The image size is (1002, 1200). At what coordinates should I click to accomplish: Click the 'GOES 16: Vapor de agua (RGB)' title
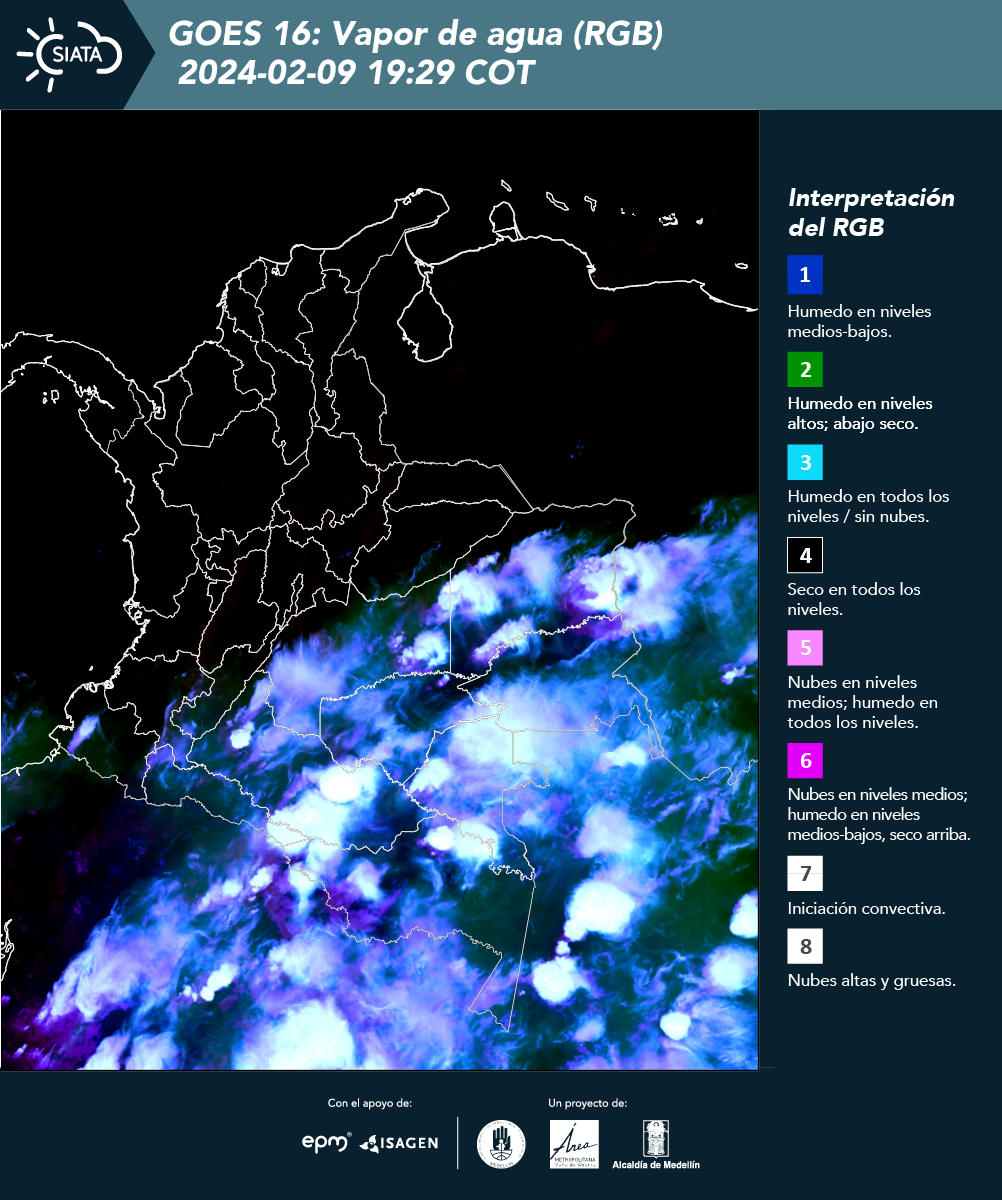tap(416, 35)
